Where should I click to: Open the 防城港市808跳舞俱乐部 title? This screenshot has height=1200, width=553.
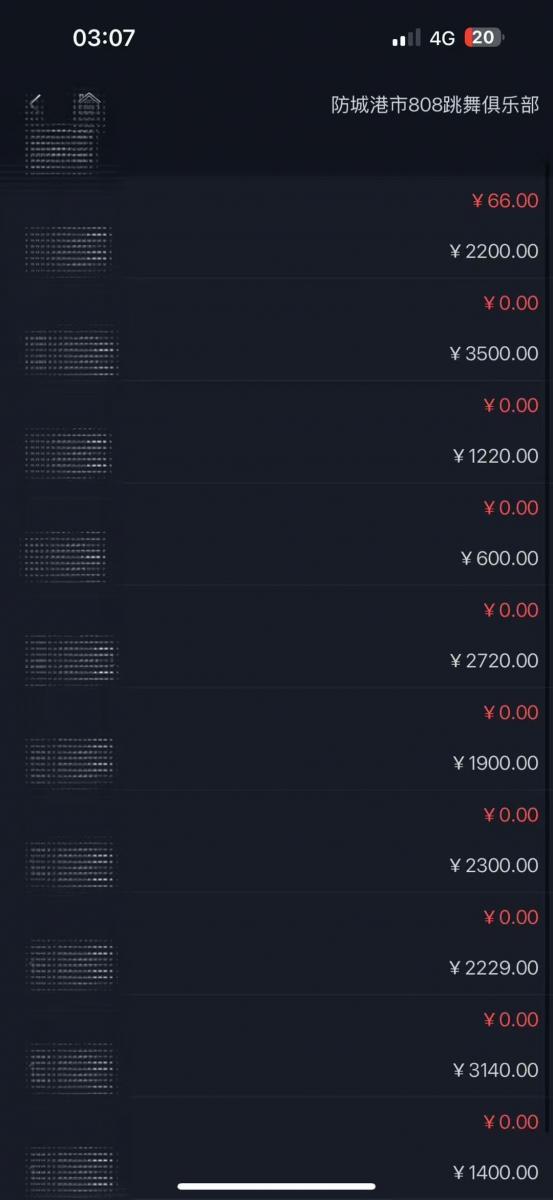pos(435,105)
